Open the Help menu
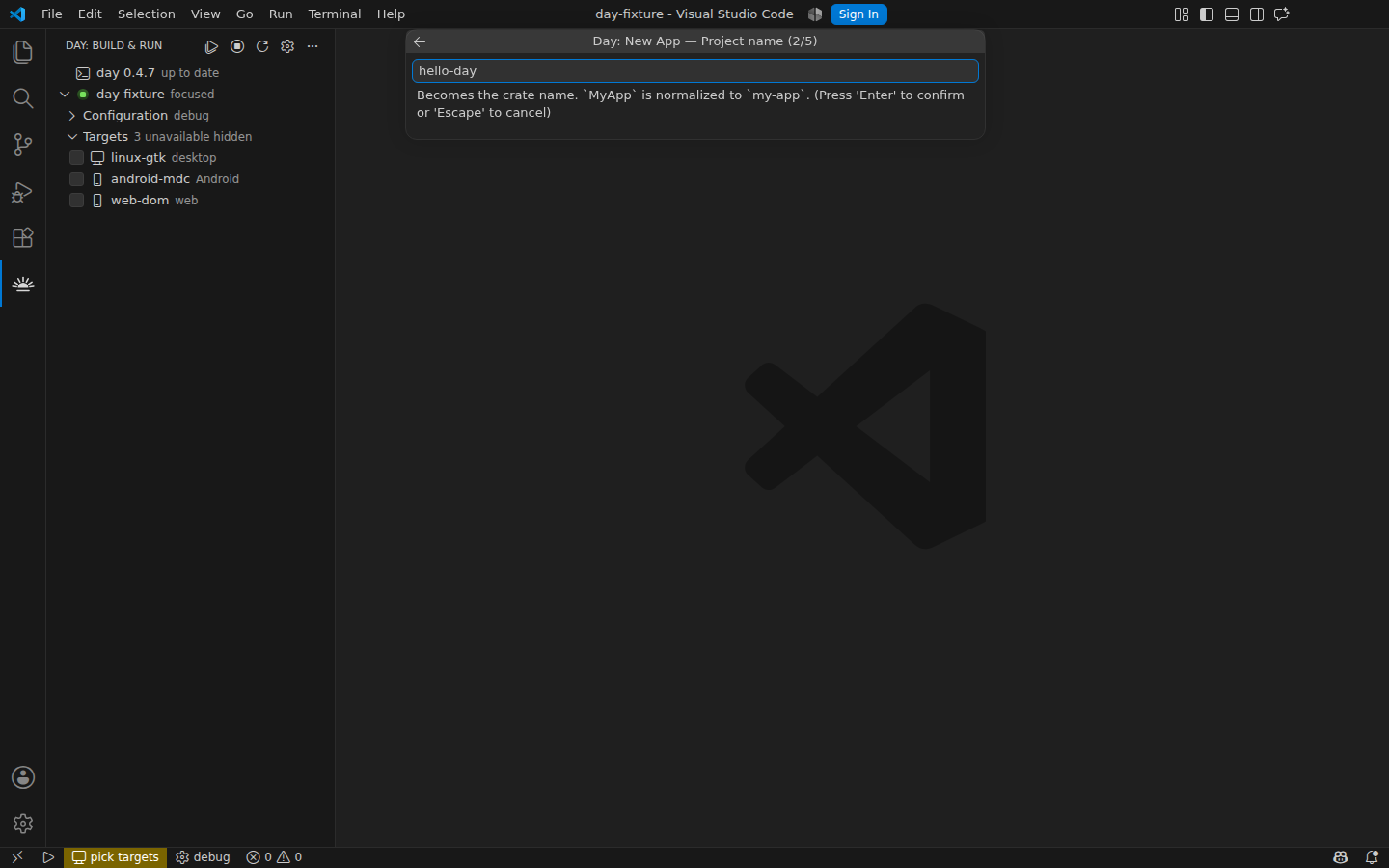The image size is (1389, 868). tap(391, 14)
